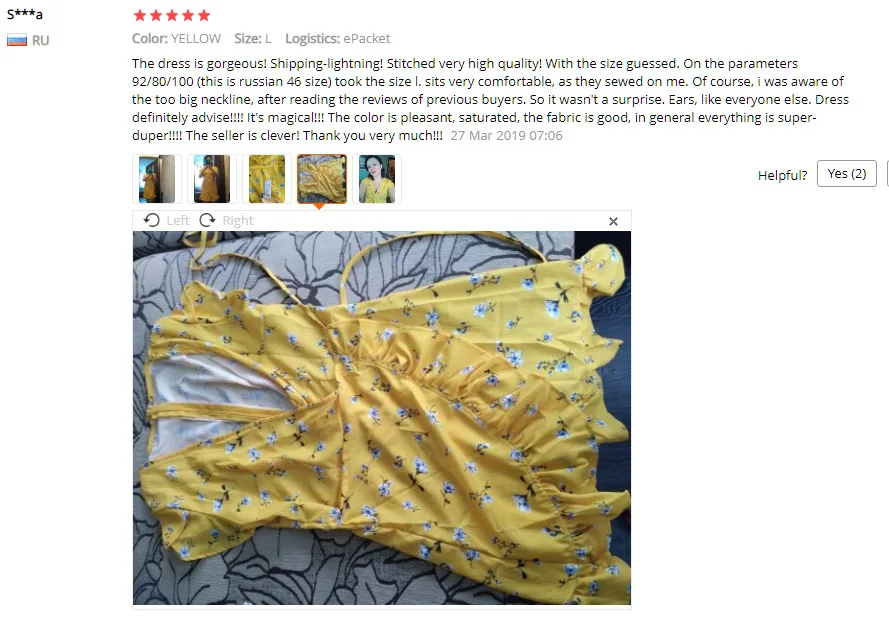889x622 pixels.
Task: Click the first red rating star
Action: point(139,15)
